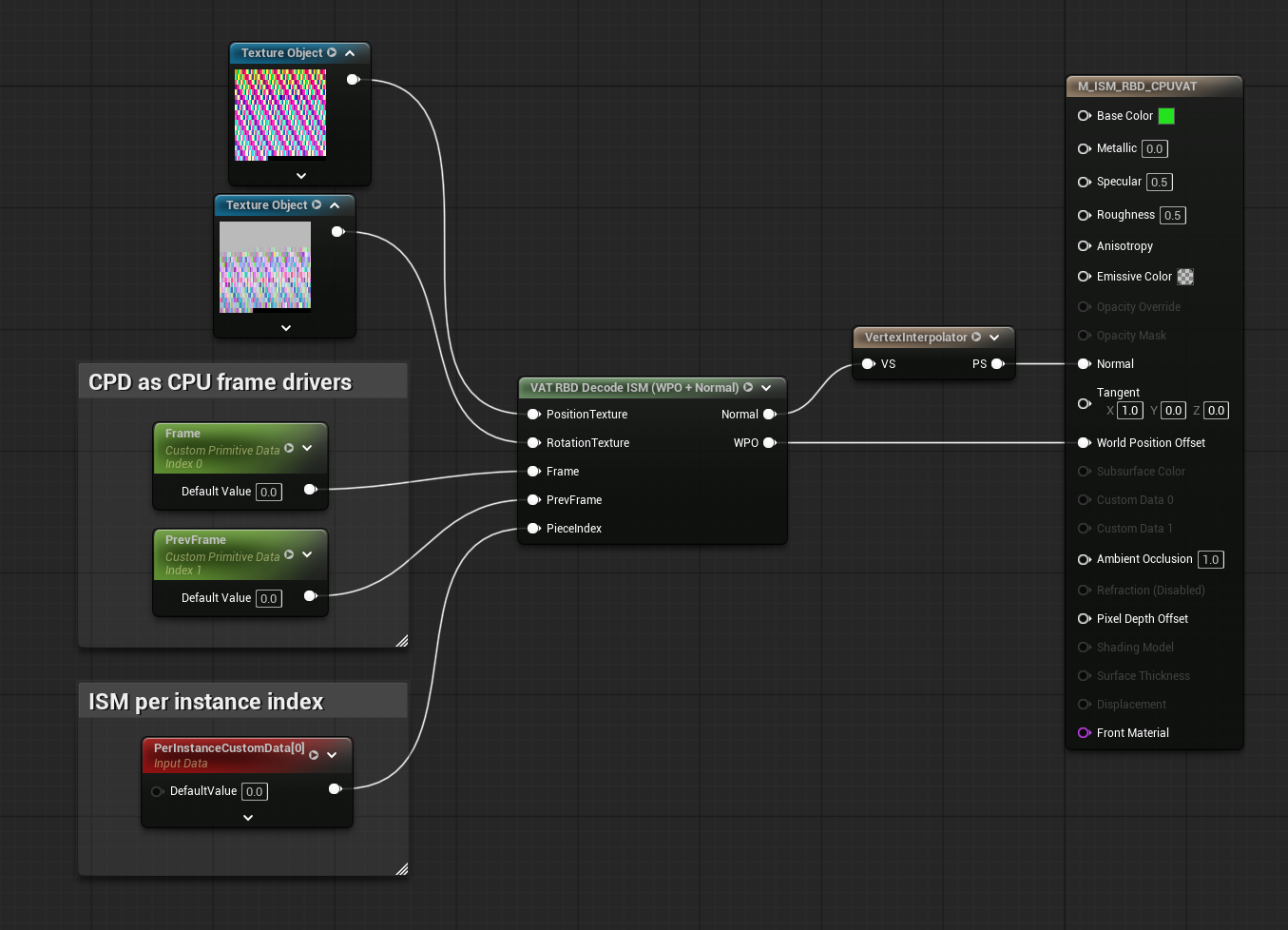Click the Frame Custom Primitive Data output pin

tap(310, 489)
